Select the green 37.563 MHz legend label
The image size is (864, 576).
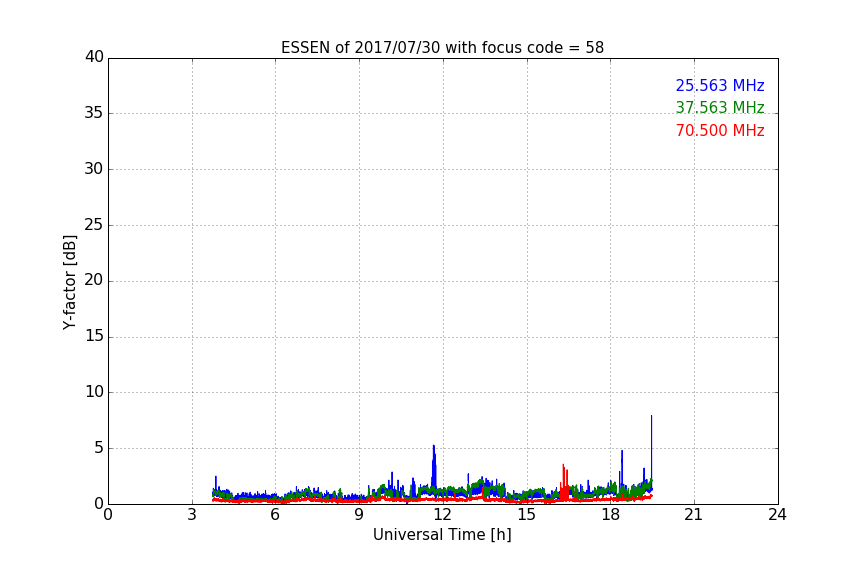(720, 107)
